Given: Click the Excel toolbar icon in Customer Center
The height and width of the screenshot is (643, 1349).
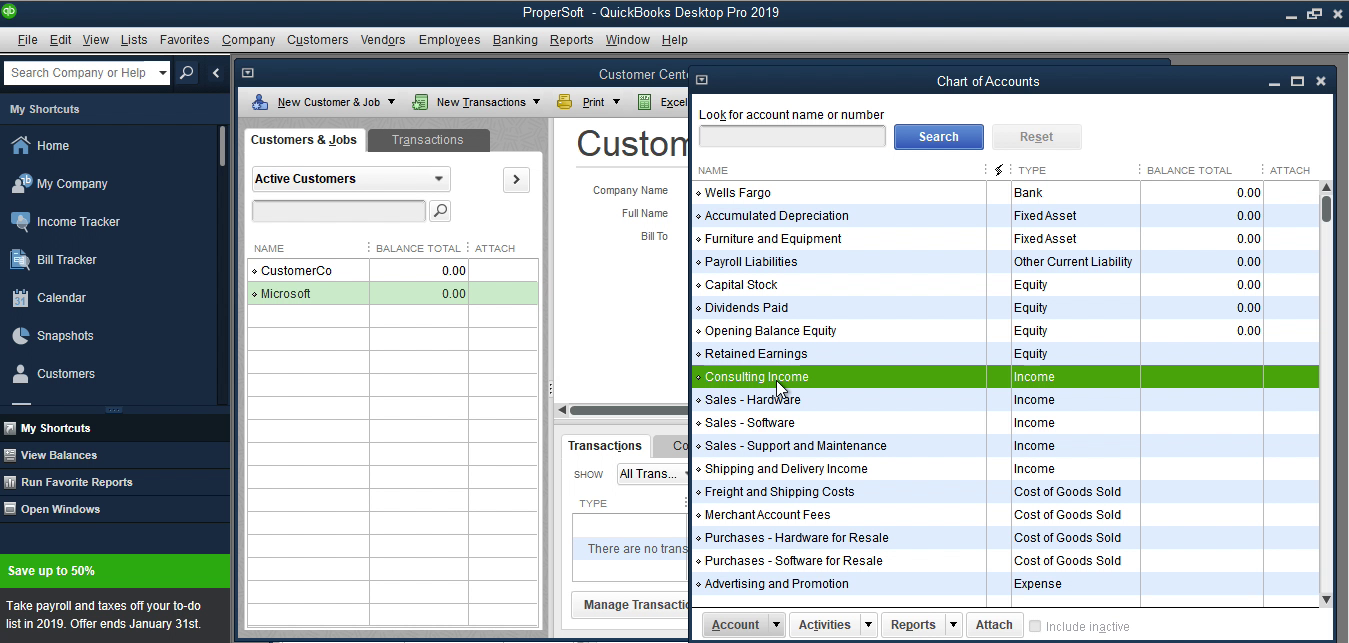Looking at the screenshot, I should coord(645,102).
